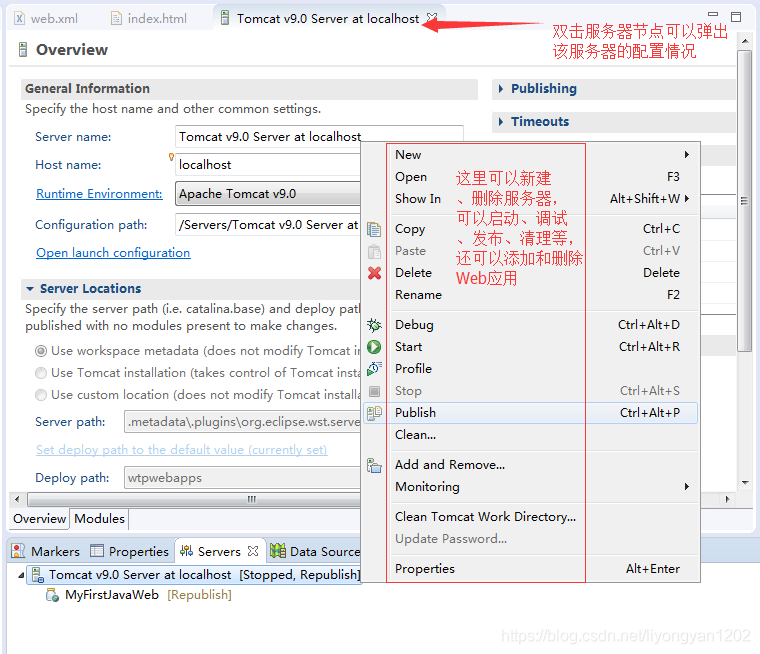
Task: Click the Tomcat server icon in Servers list
Action: coord(37,574)
